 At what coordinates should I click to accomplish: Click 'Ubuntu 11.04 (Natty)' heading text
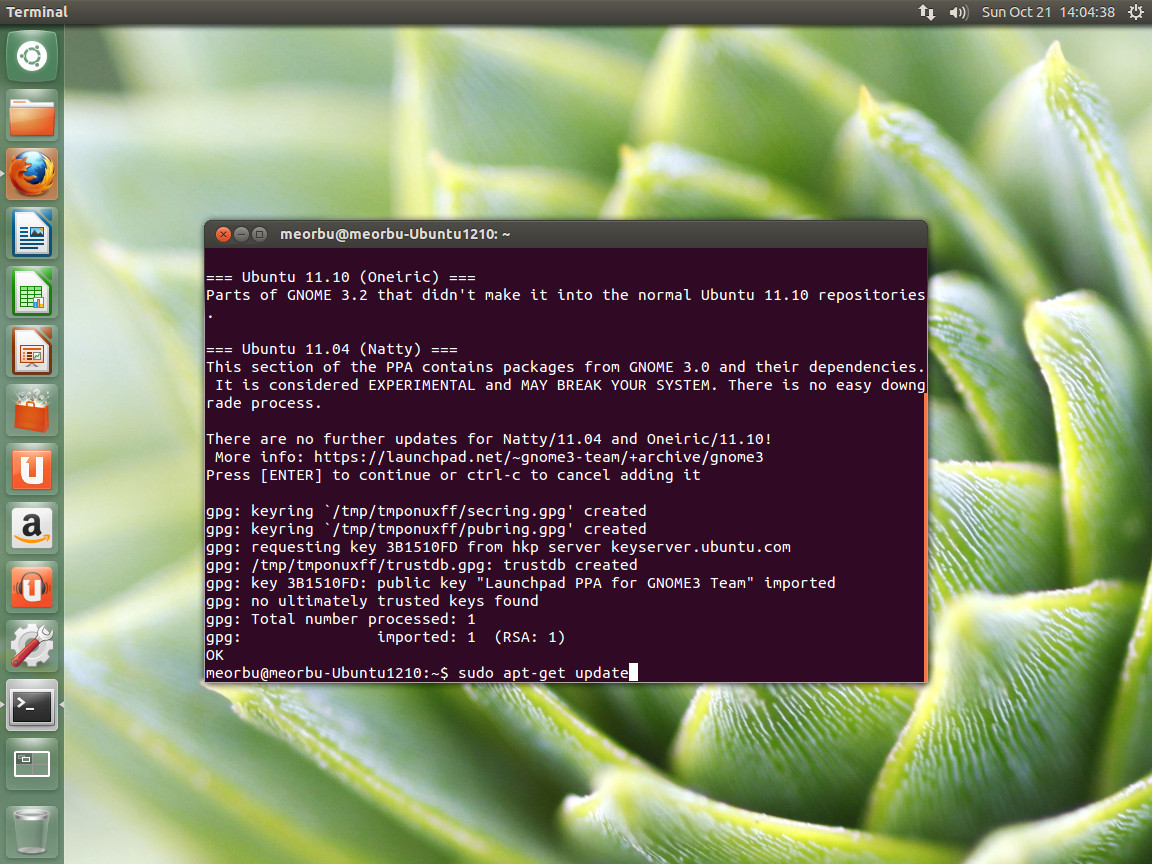tap(332, 349)
